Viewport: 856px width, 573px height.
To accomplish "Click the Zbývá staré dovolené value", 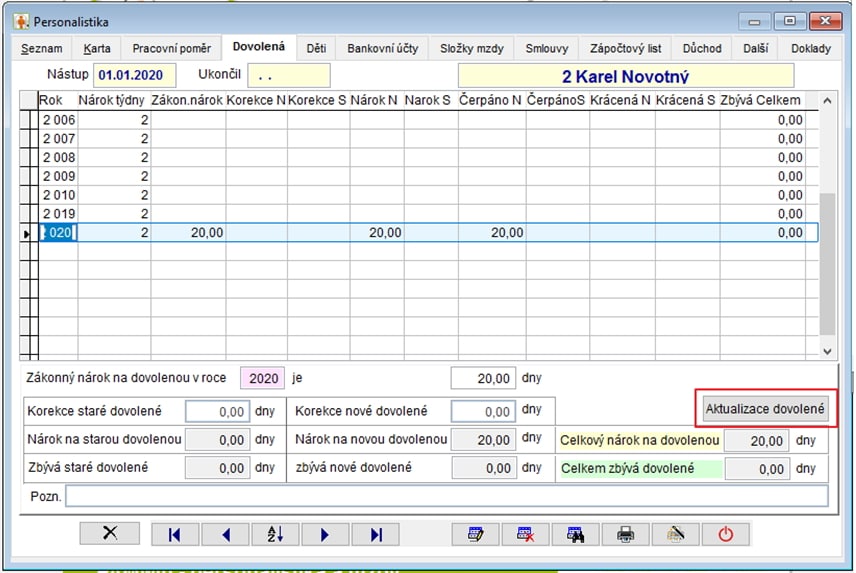I will pos(218,468).
